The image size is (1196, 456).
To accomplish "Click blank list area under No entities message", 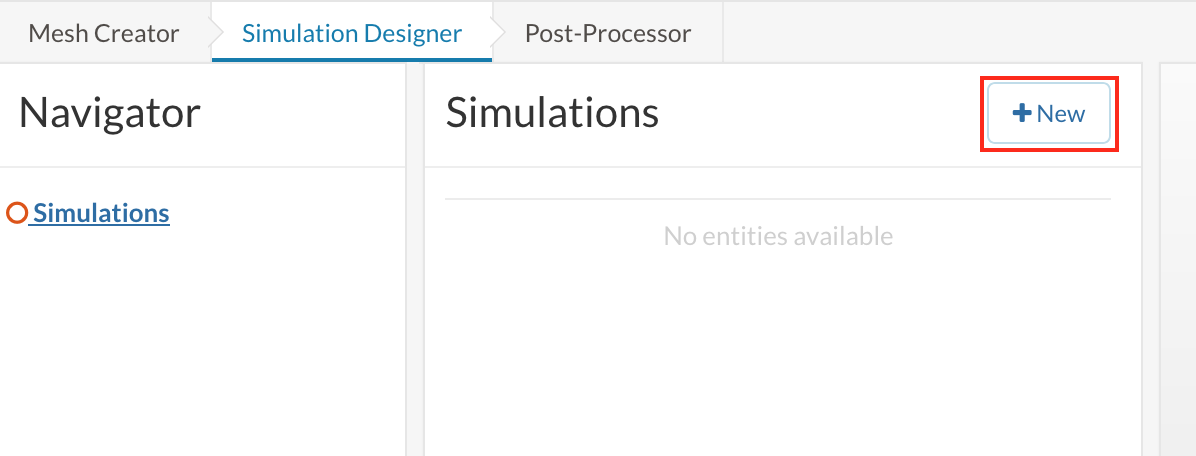I will [x=778, y=350].
